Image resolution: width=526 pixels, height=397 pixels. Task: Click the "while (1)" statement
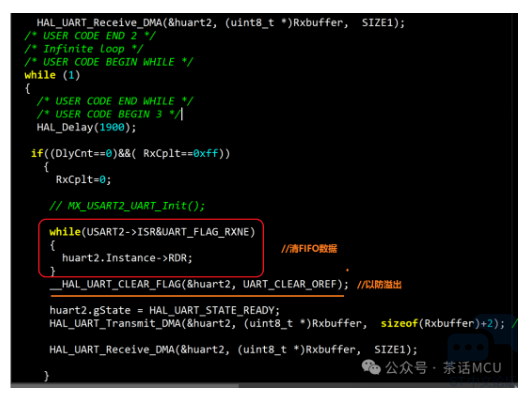pos(52,75)
